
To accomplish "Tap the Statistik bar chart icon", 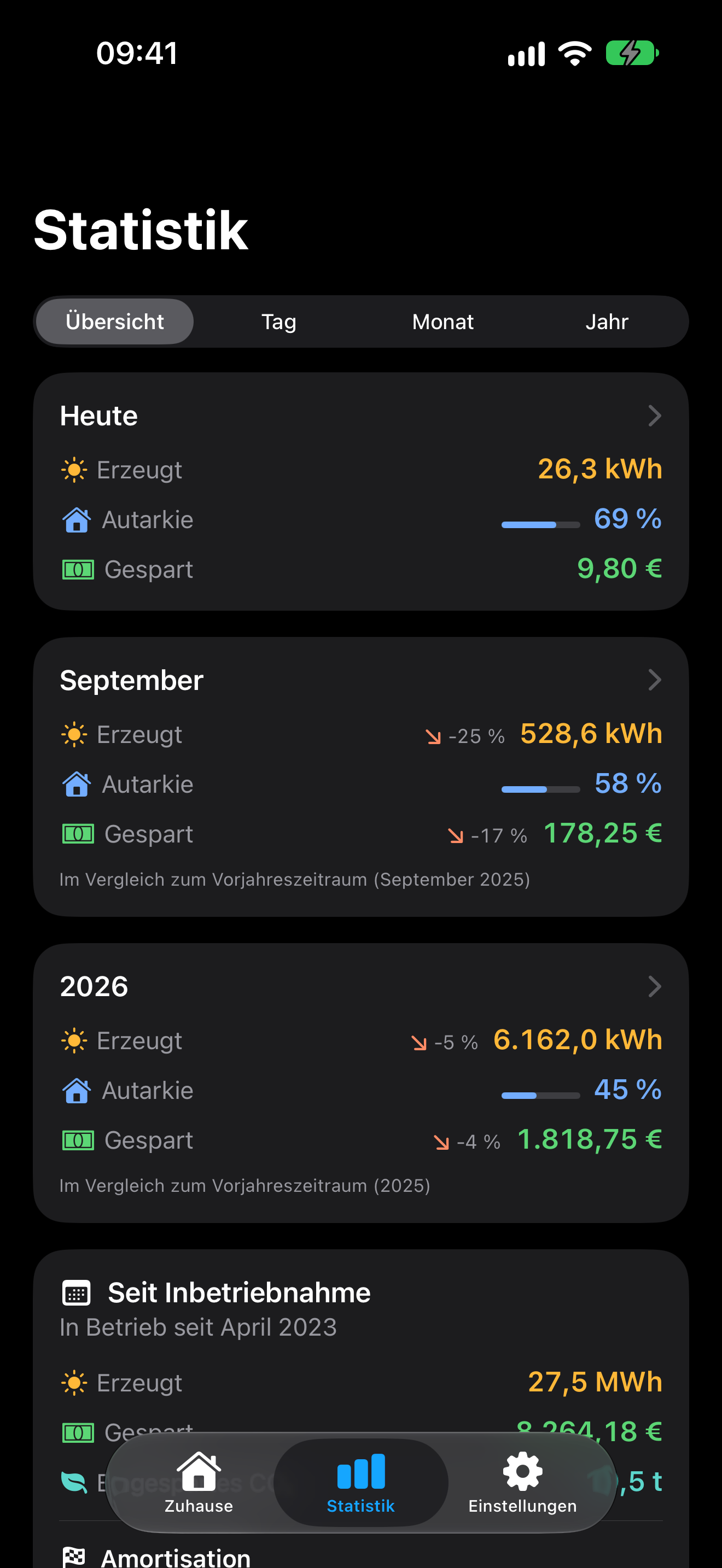I will click(361, 1471).
